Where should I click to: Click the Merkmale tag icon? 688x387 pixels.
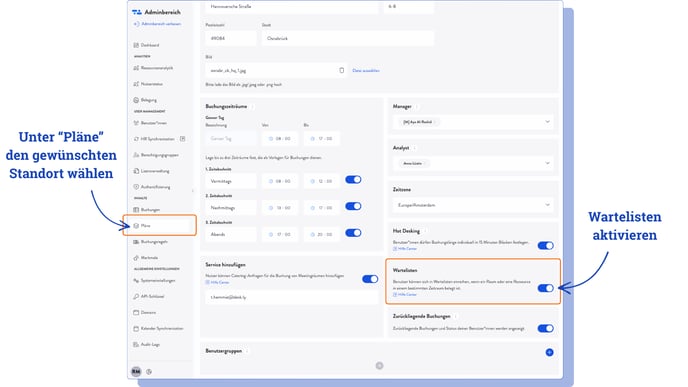tap(136, 258)
